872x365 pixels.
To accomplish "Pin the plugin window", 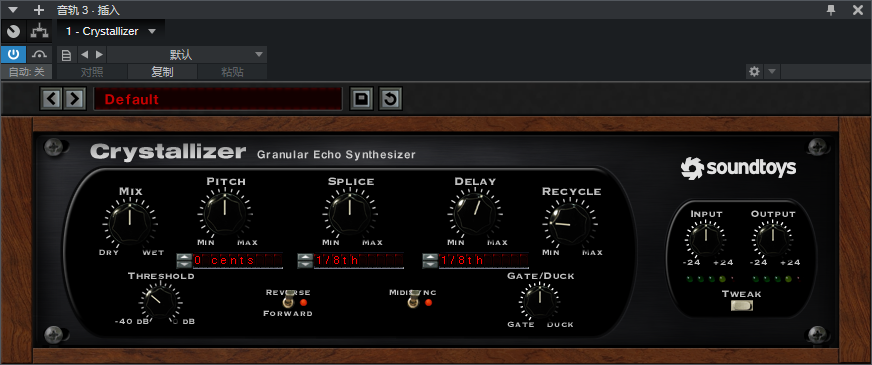I will (x=831, y=9).
